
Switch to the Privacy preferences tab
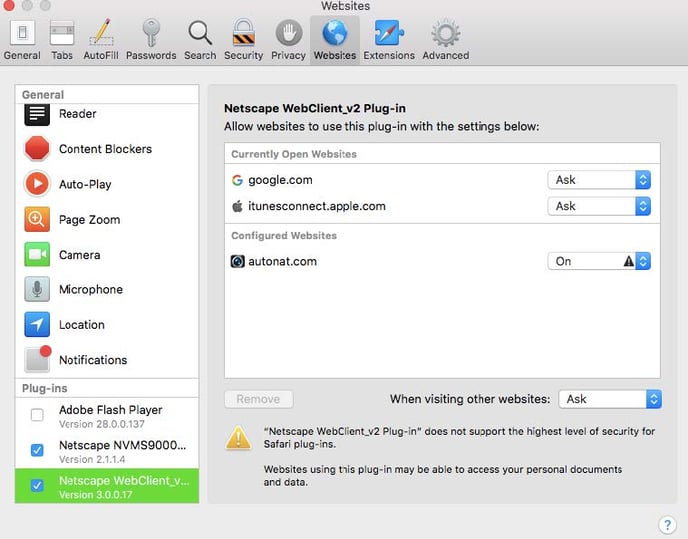pos(288,40)
